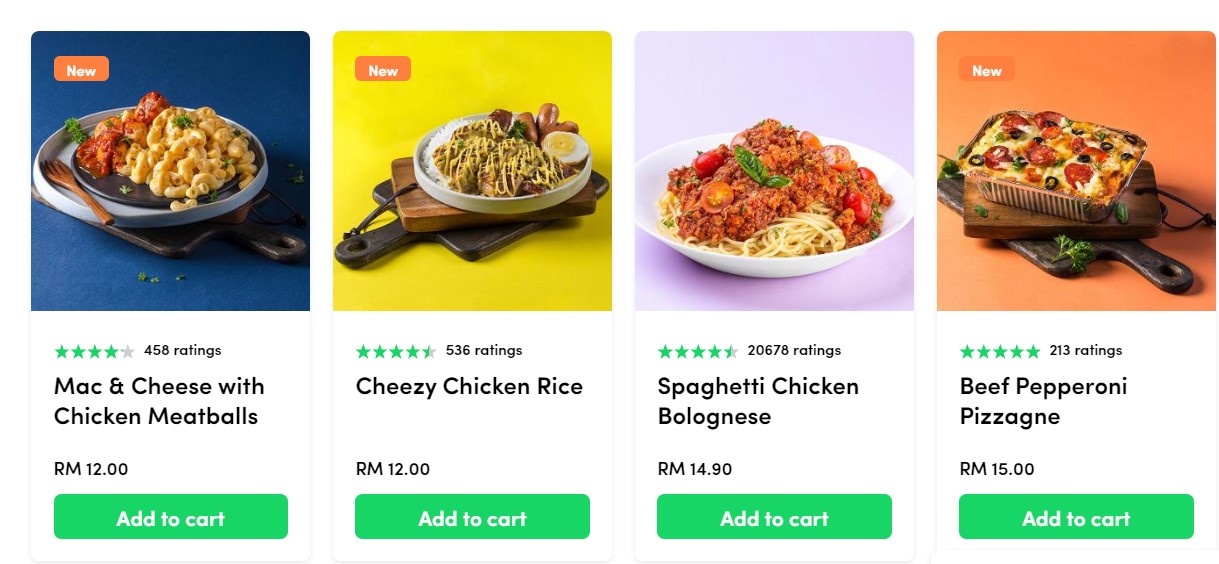Open the Cheezy Chicken Rice title link
The image size is (1219, 564).
coord(469,387)
